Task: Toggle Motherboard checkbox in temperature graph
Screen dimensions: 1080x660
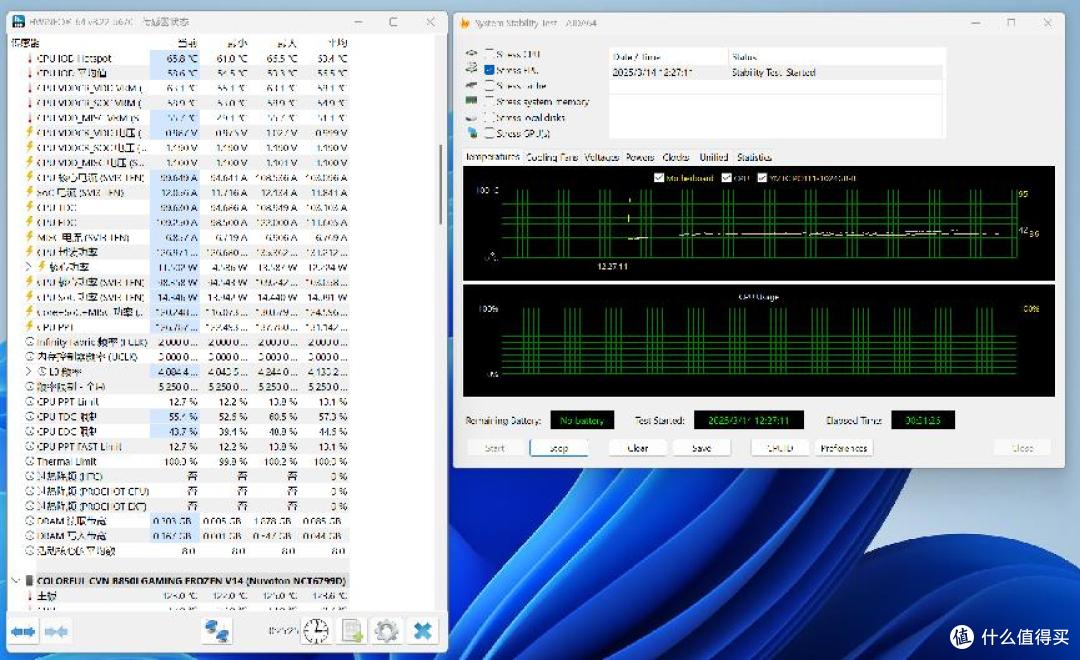Action: pyautogui.click(x=658, y=178)
